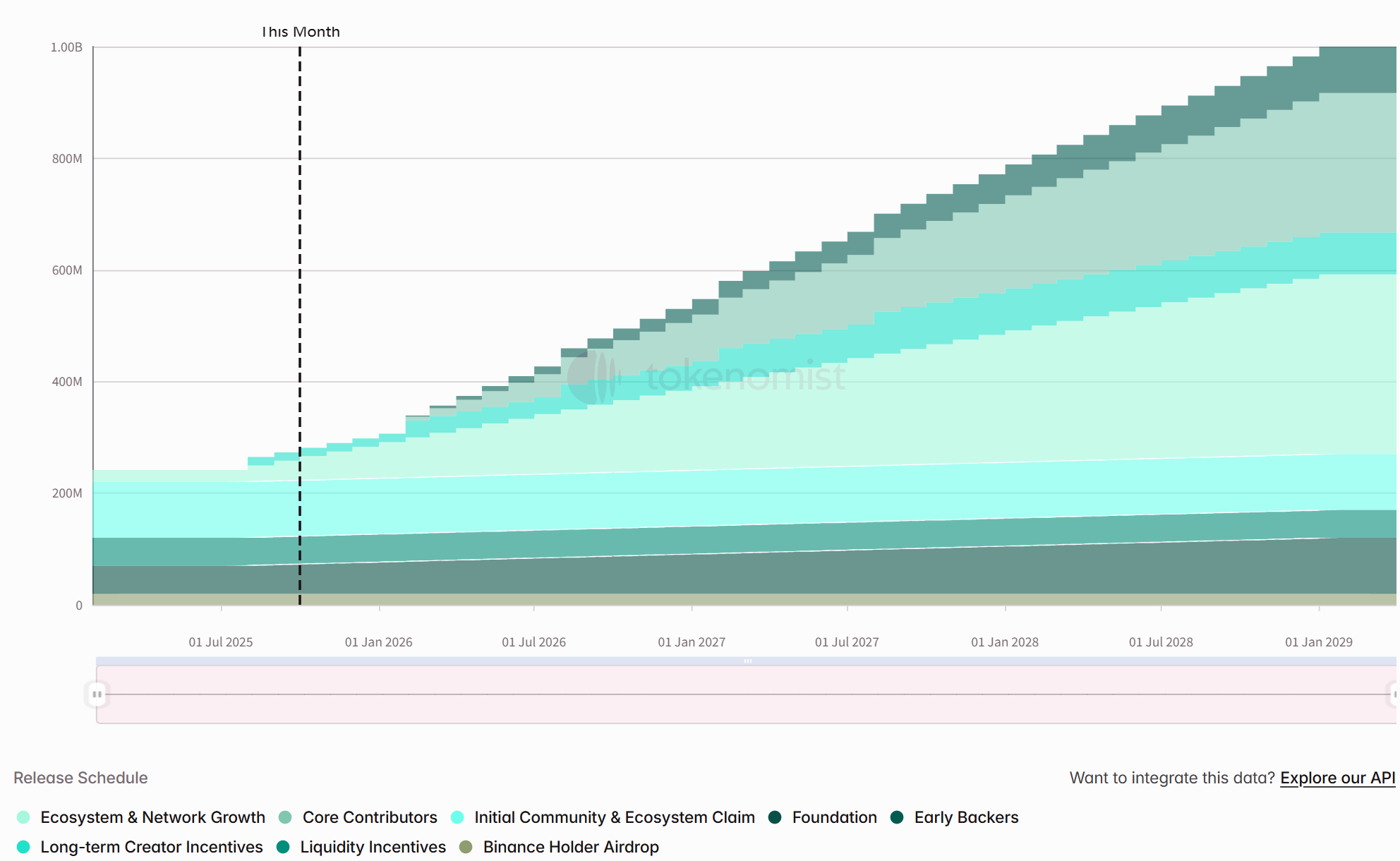The image size is (1400, 861).
Task: Click the Binance Holder Airdrop color dot
Action: [464, 847]
